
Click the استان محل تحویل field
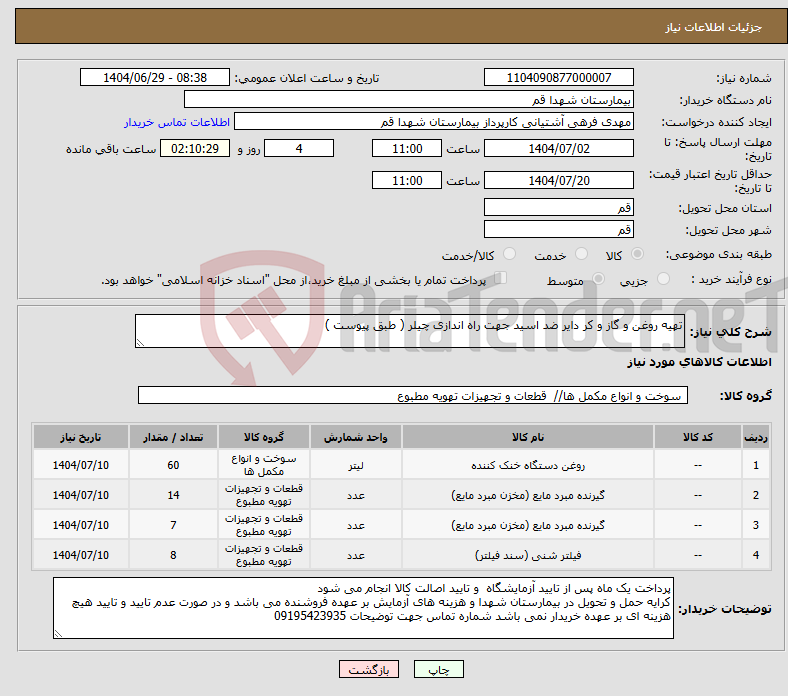tap(559, 208)
